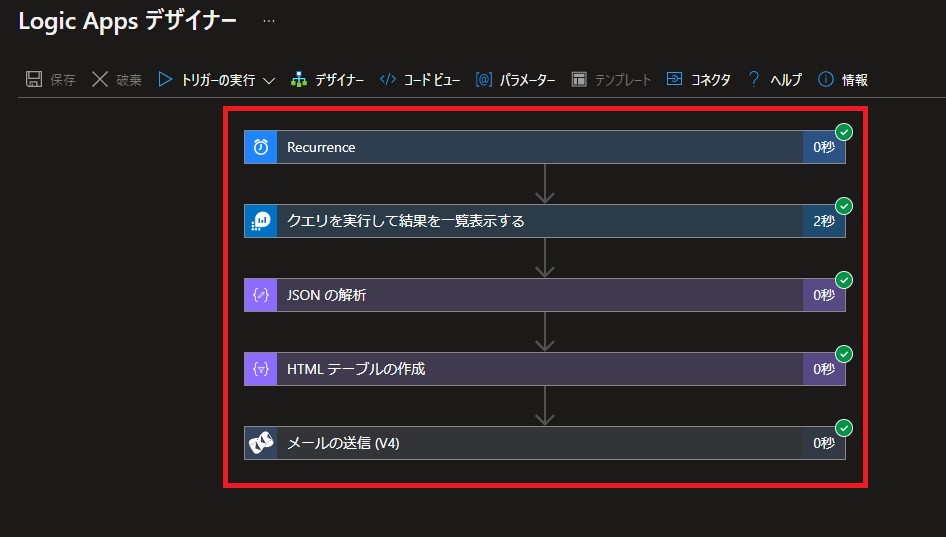Expand the メールの送信 (V4) step
The width and height of the screenshot is (946, 537).
pyautogui.click(x=544, y=443)
